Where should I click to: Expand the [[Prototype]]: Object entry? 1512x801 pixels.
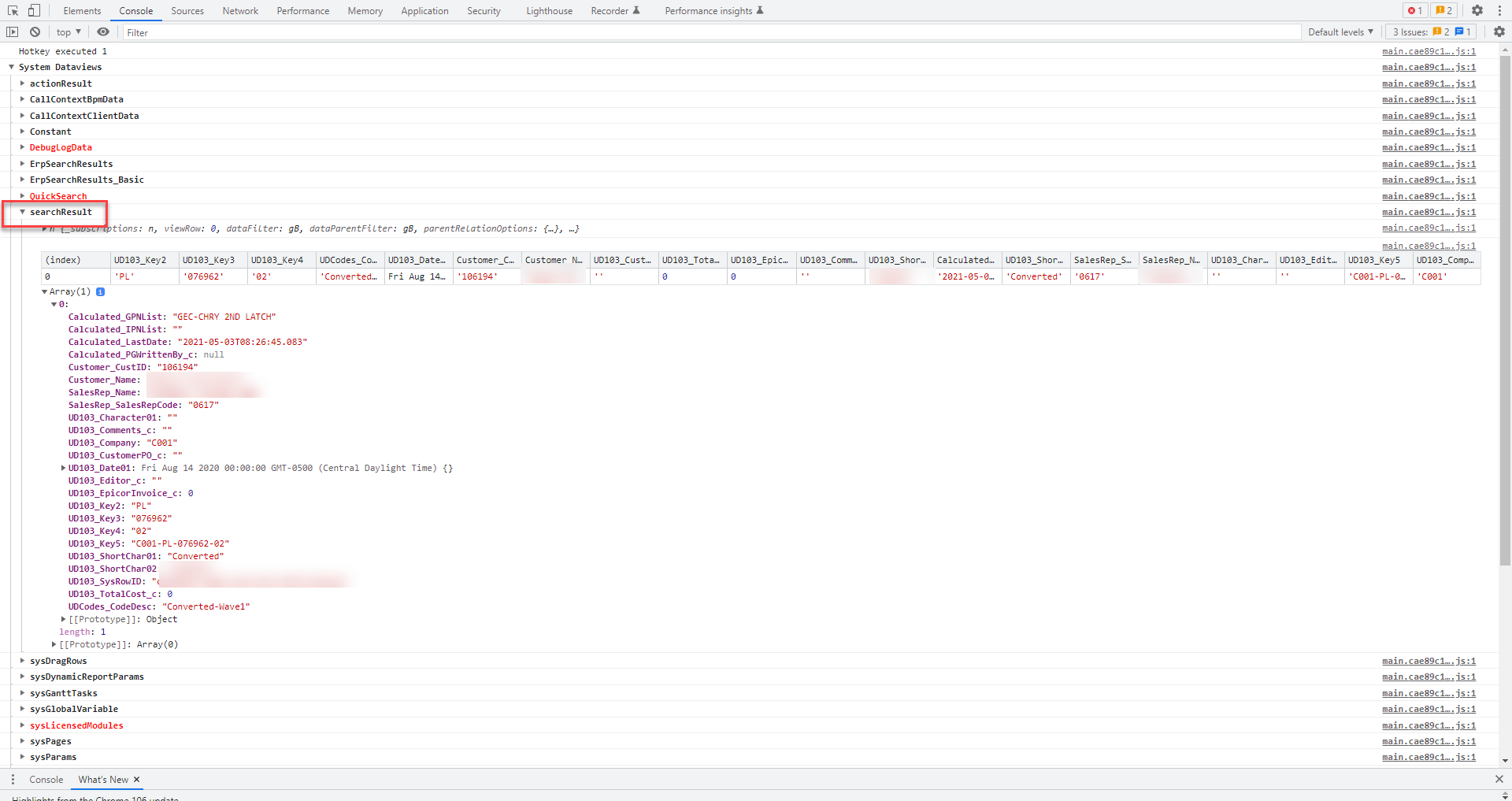click(64, 620)
